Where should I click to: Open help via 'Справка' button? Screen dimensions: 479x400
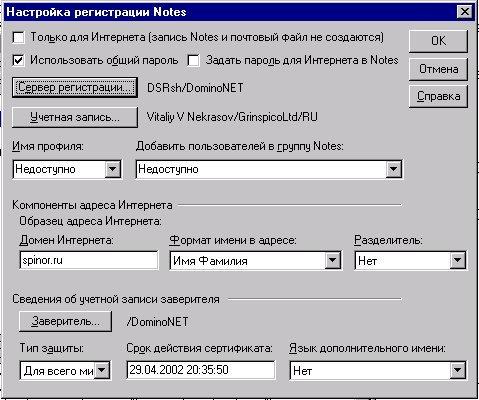(x=438, y=96)
